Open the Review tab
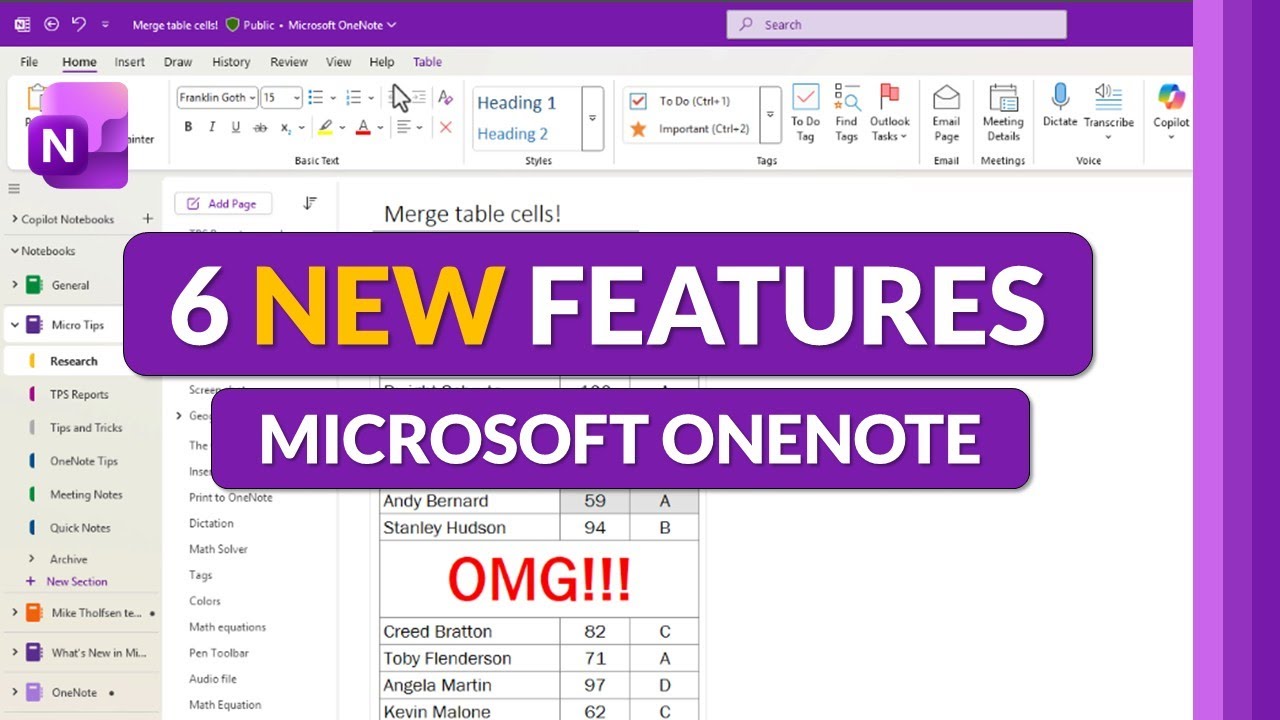The height and width of the screenshot is (720, 1280). (x=289, y=62)
